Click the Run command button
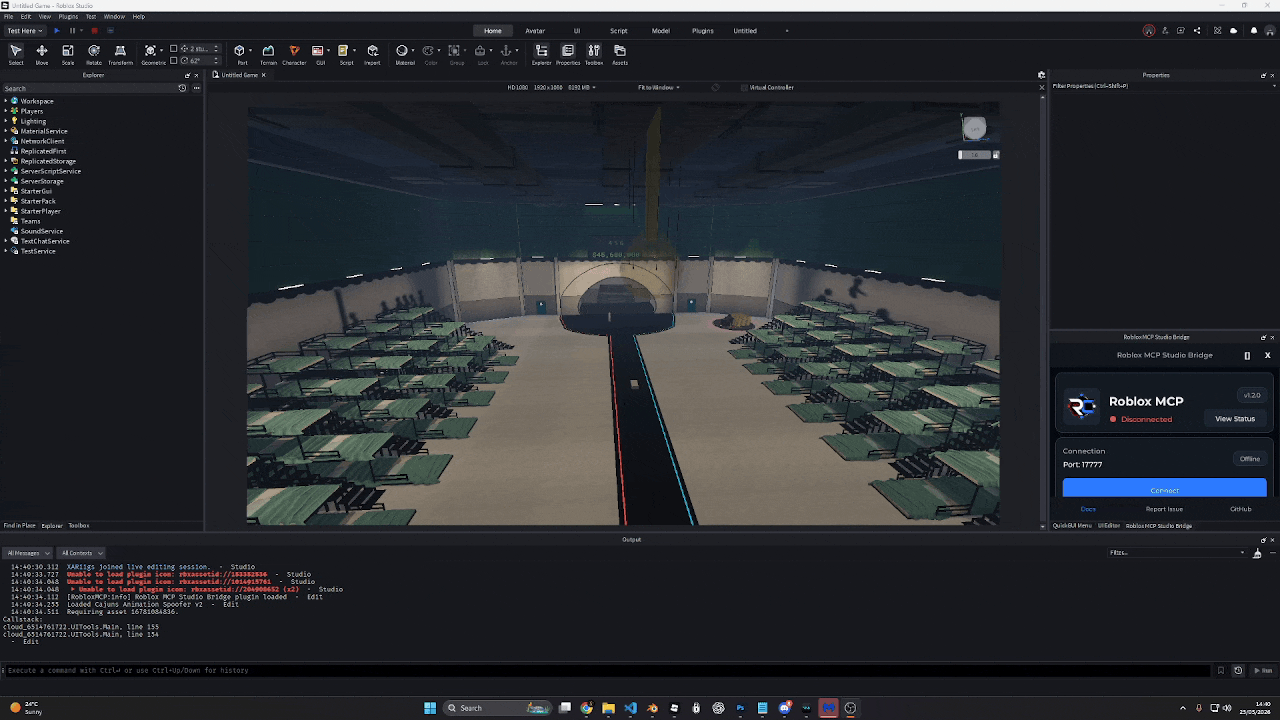 pyautogui.click(x=1264, y=670)
